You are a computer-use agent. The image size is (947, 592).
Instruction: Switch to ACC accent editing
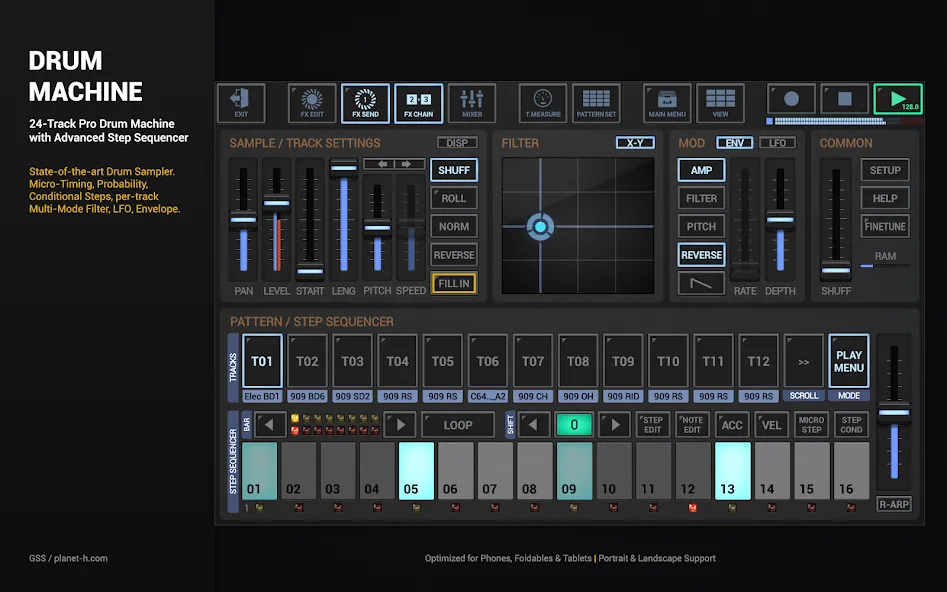click(x=732, y=425)
